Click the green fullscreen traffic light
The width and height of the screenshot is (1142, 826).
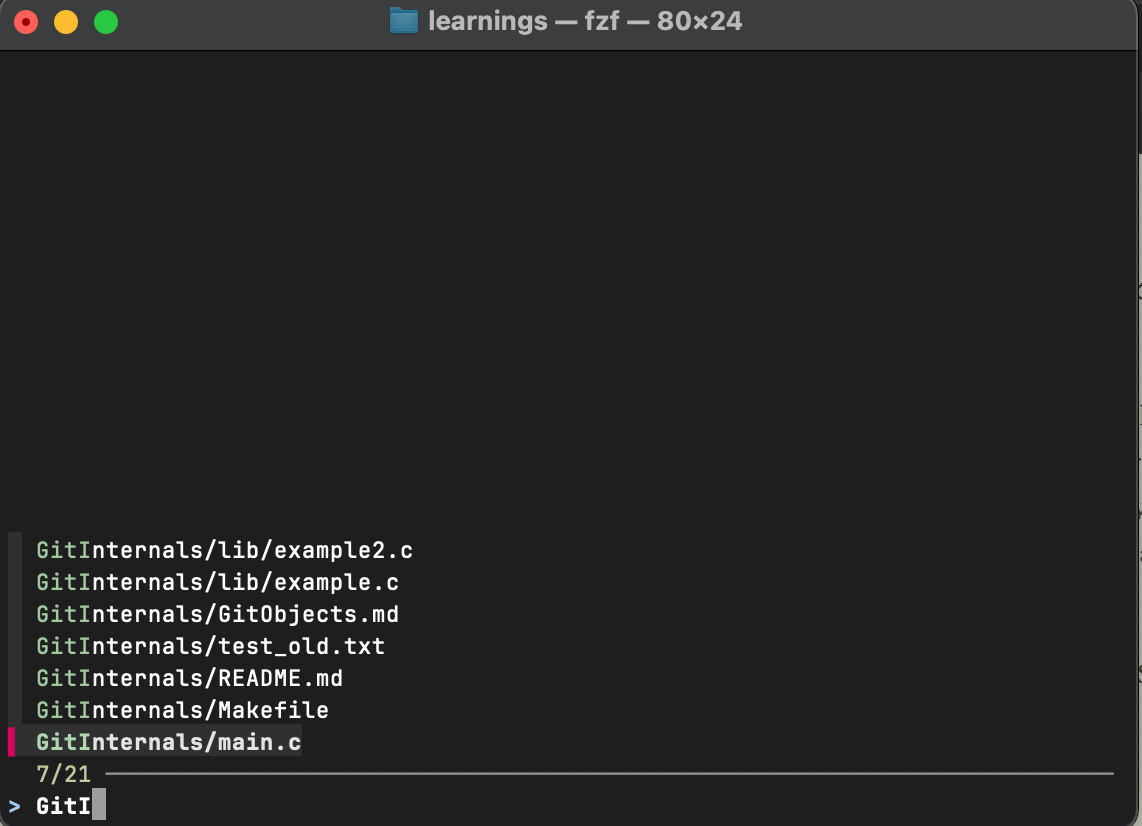click(x=105, y=20)
